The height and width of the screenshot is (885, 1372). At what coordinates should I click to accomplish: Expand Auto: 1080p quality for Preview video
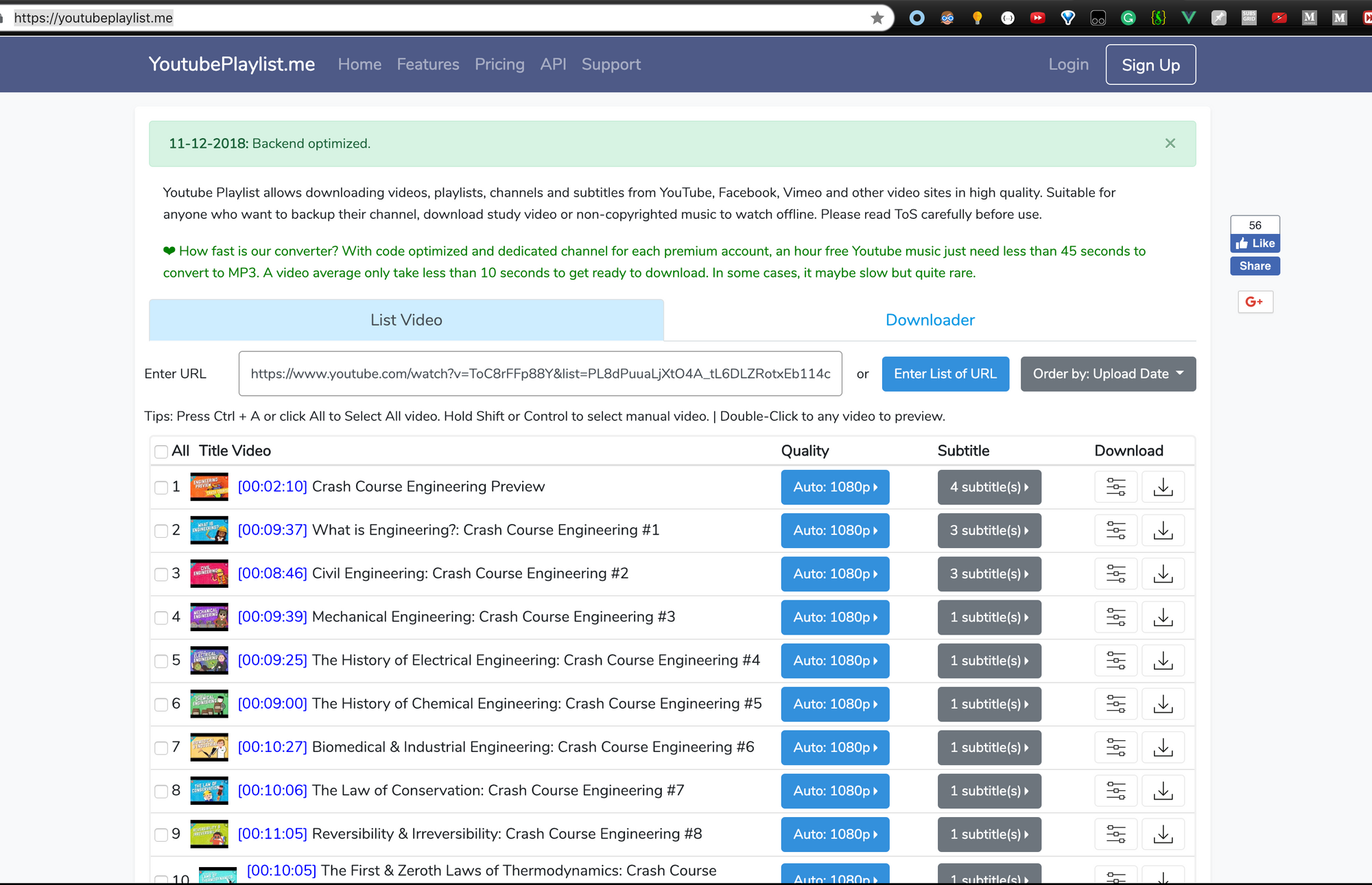pyautogui.click(x=835, y=487)
